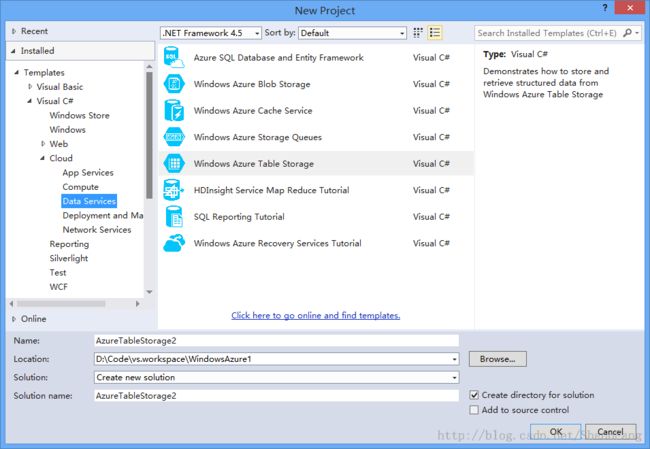Image resolution: width=650 pixels, height=449 pixels.
Task: Click the Location path text field
Action: point(272,359)
